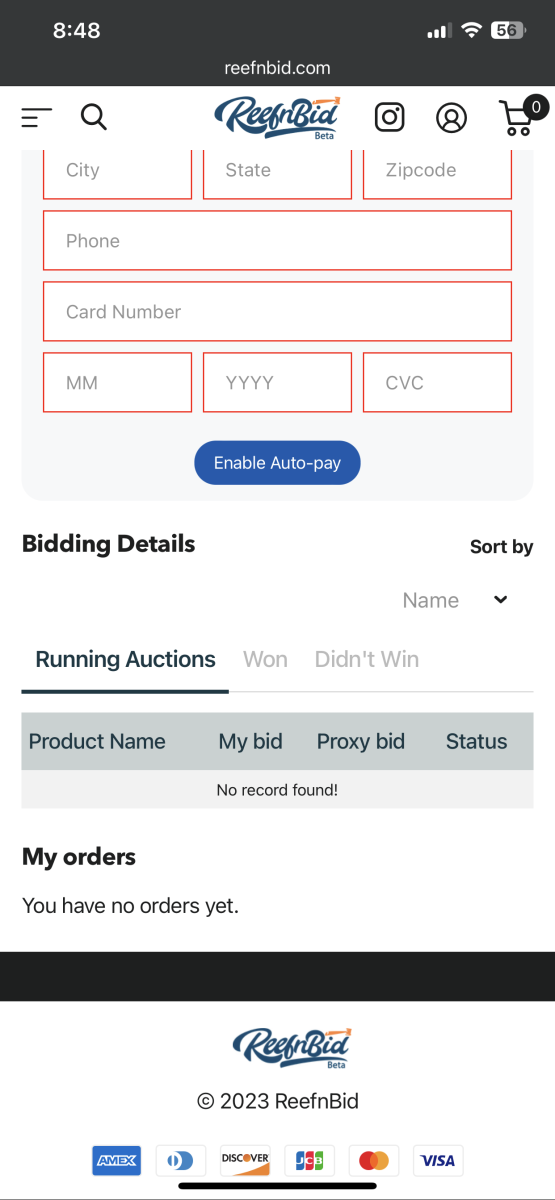The height and width of the screenshot is (1200, 555).
Task: Open the user account icon
Action: (452, 118)
